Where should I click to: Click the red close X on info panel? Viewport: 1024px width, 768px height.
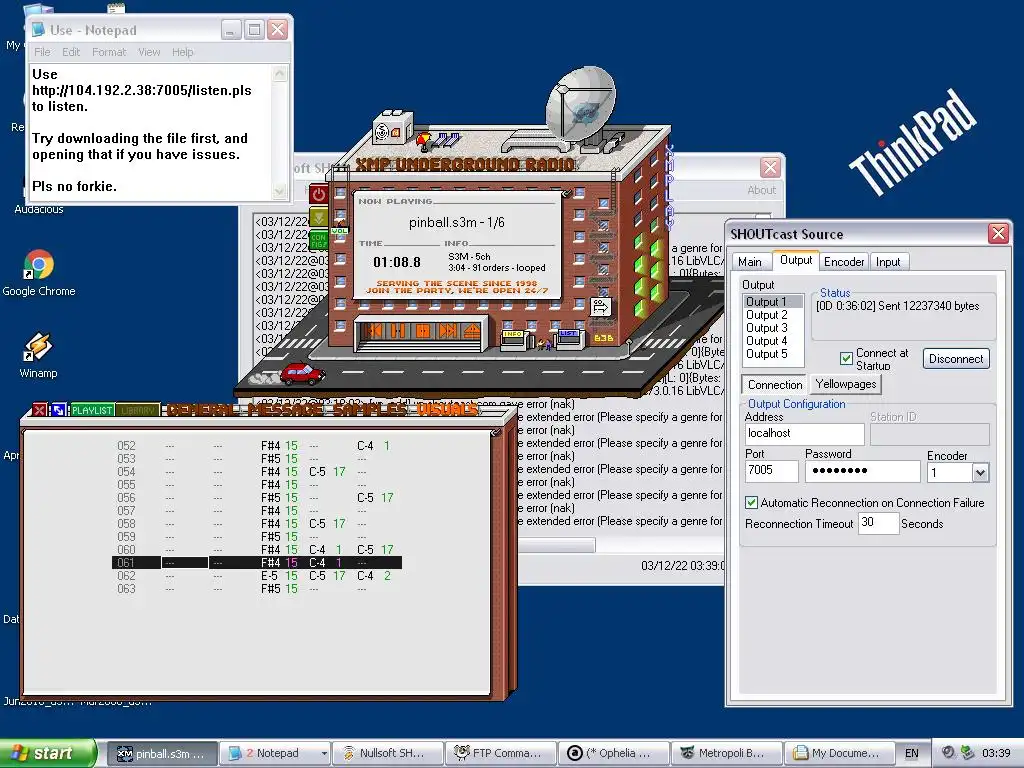(x=39, y=410)
